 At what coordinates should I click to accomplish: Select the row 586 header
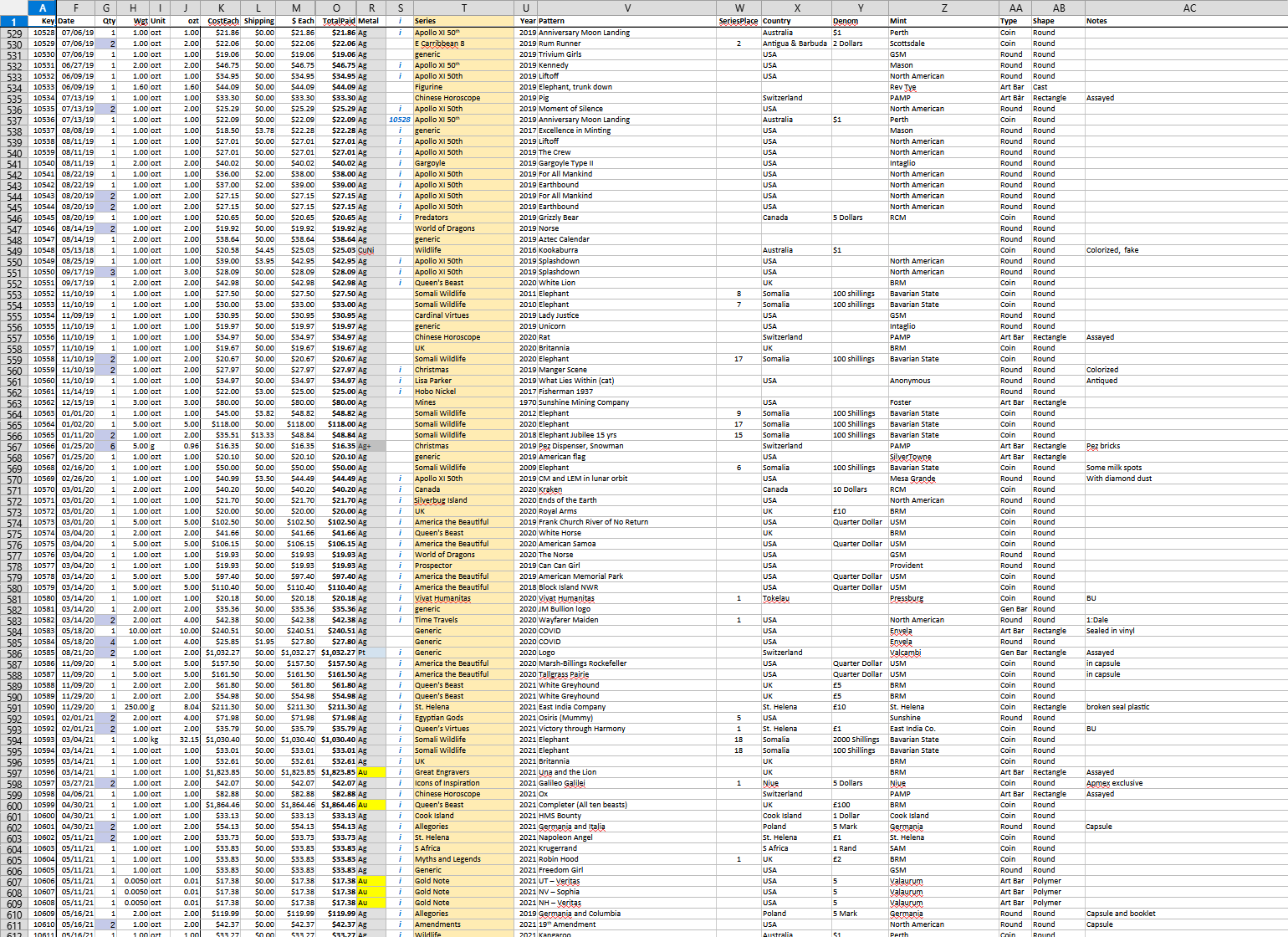[x=14, y=653]
